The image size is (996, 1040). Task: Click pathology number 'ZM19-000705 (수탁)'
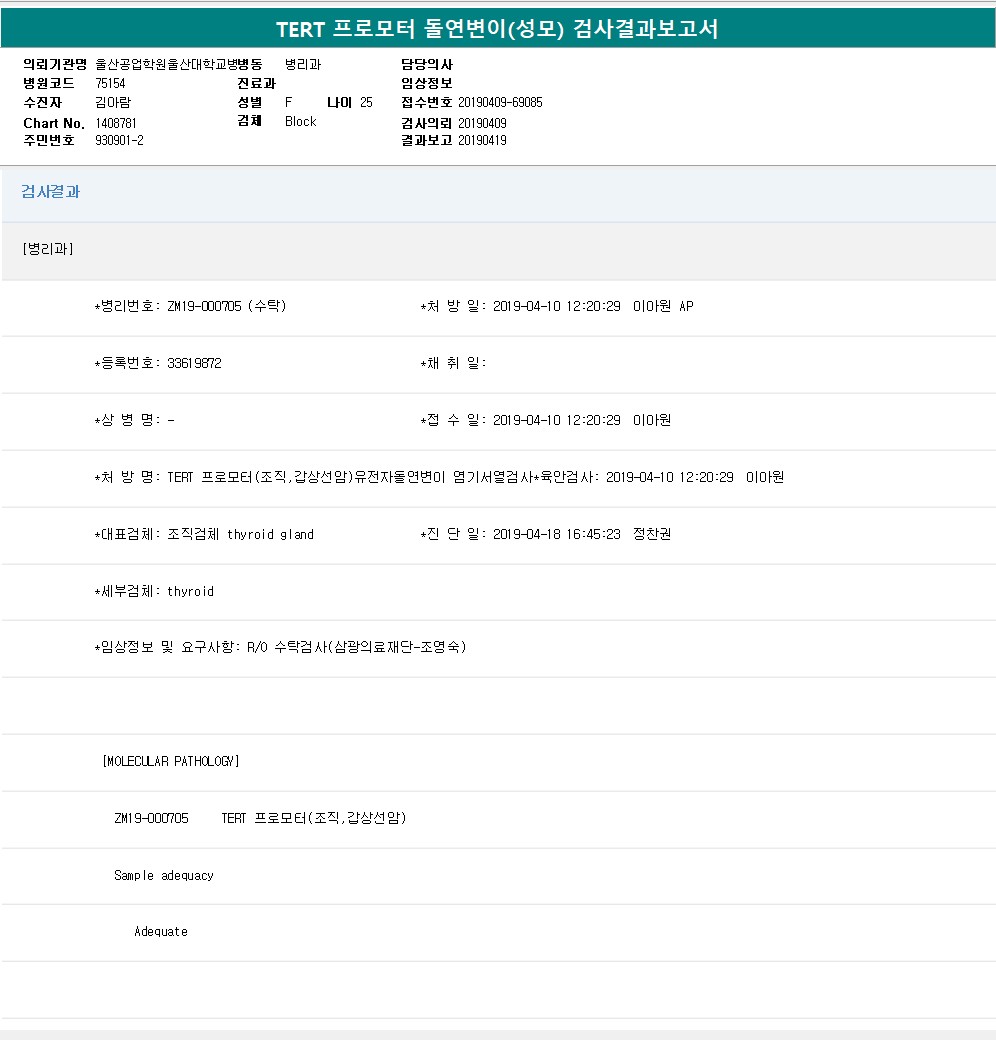(x=226, y=306)
